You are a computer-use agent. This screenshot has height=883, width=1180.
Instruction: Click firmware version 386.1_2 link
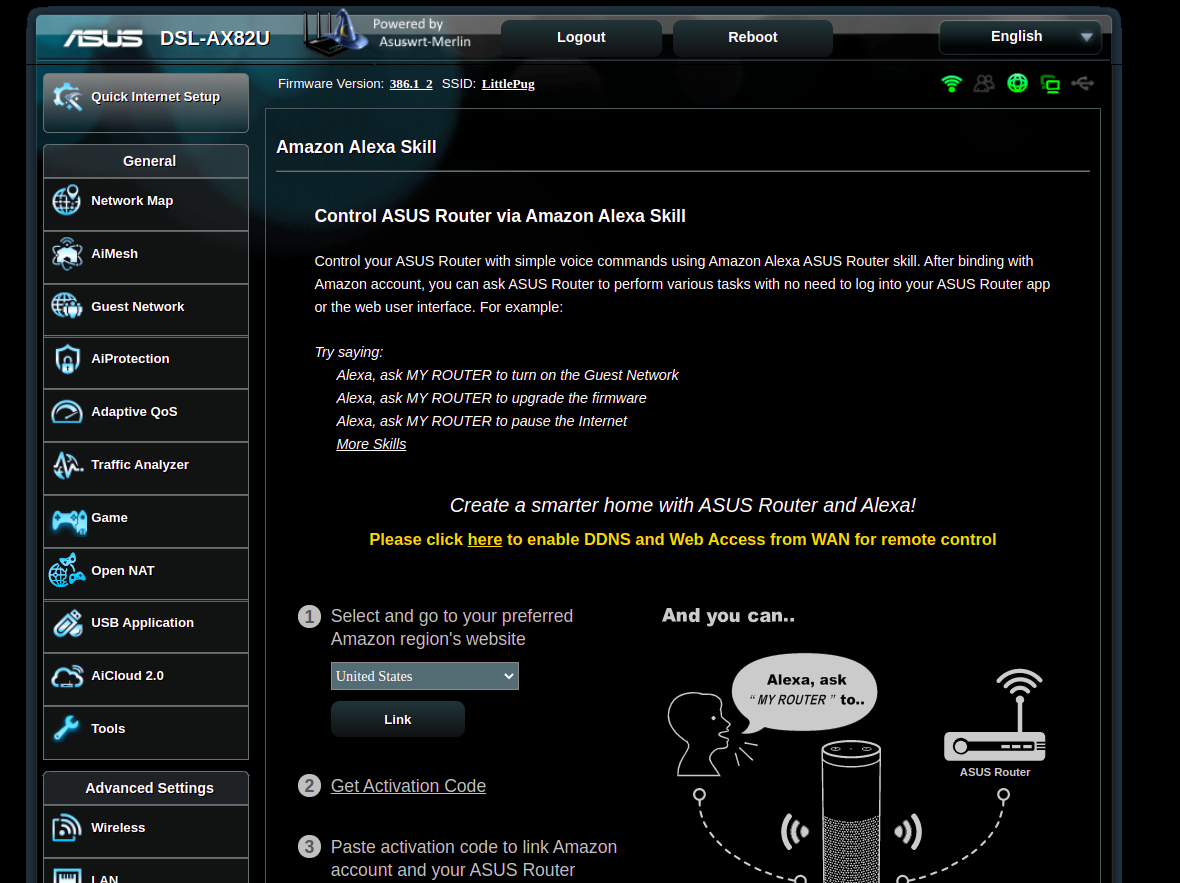coord(411,84)
